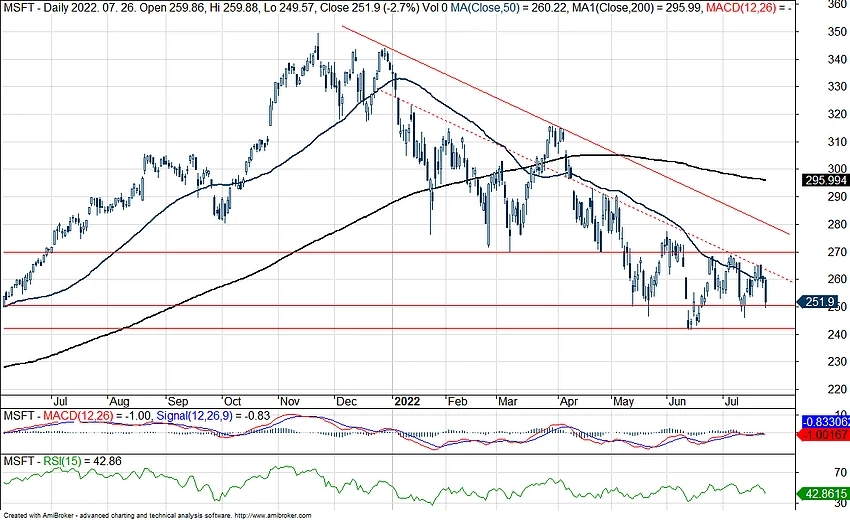Click the blue -0.833062 signal value tag
Viewport: 850px width, 520px height.
point(825,422)
